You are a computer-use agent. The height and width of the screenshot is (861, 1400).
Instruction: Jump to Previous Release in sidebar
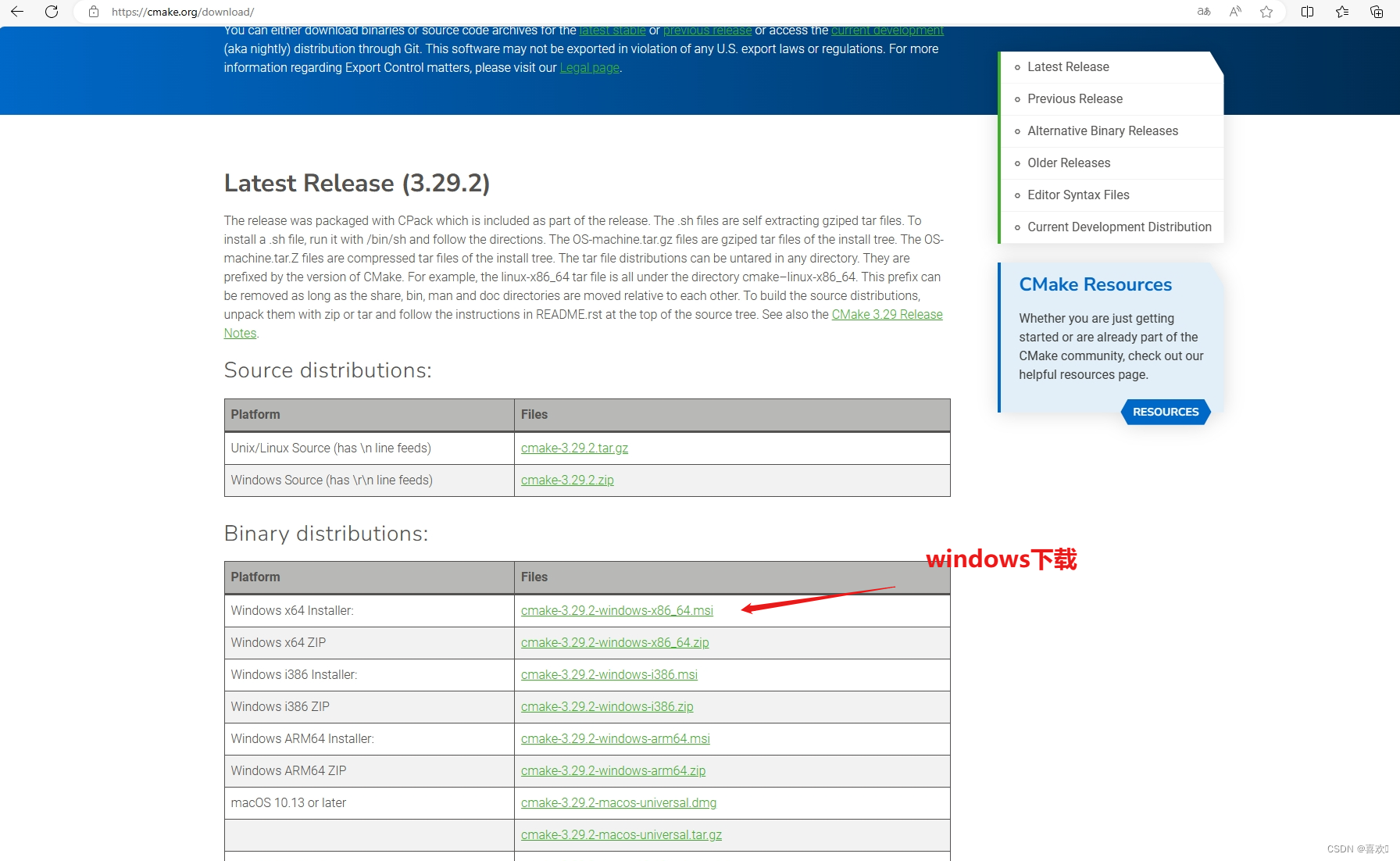[1075, 99]
